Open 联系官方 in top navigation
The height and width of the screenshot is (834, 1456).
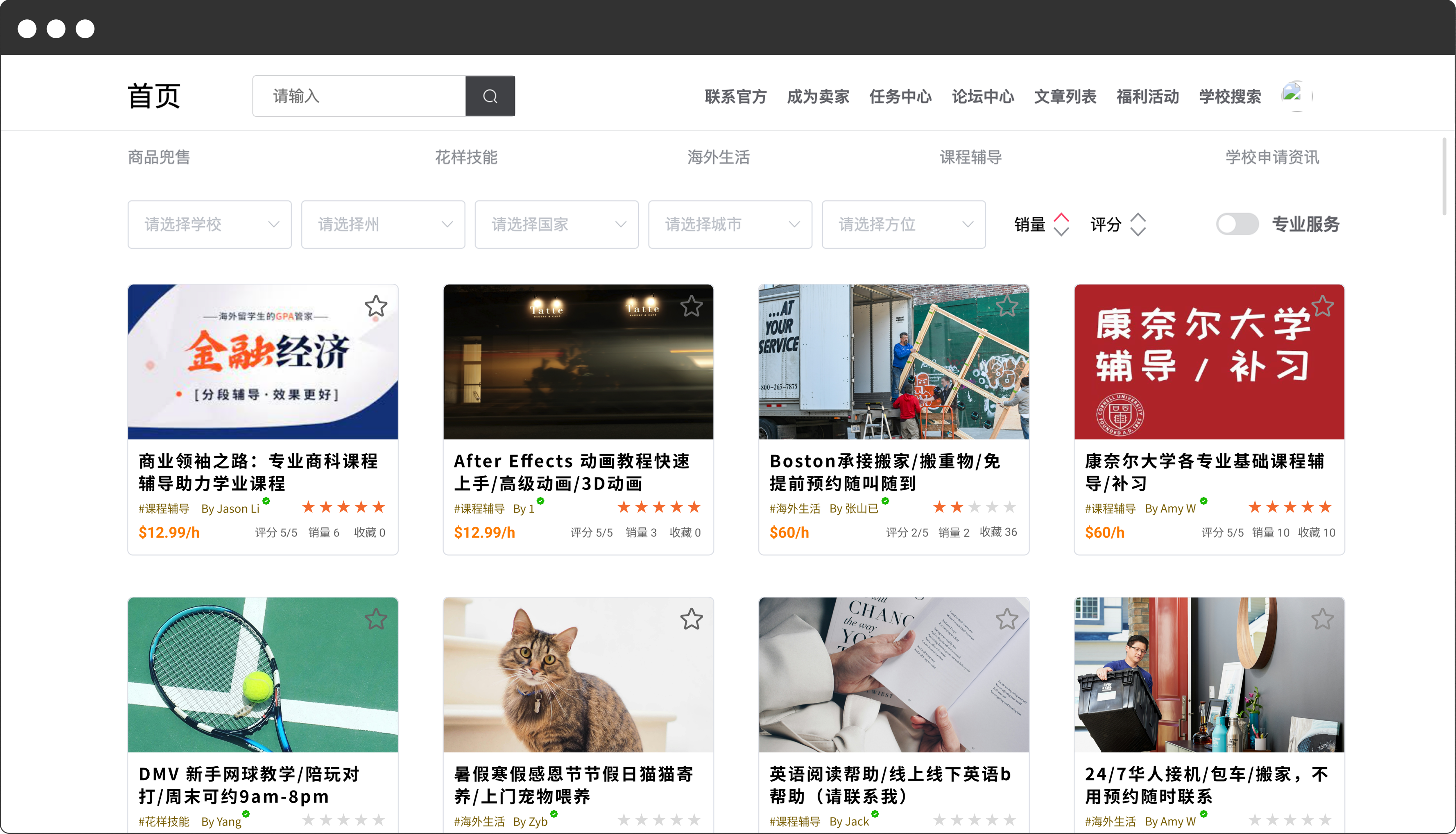736,96
